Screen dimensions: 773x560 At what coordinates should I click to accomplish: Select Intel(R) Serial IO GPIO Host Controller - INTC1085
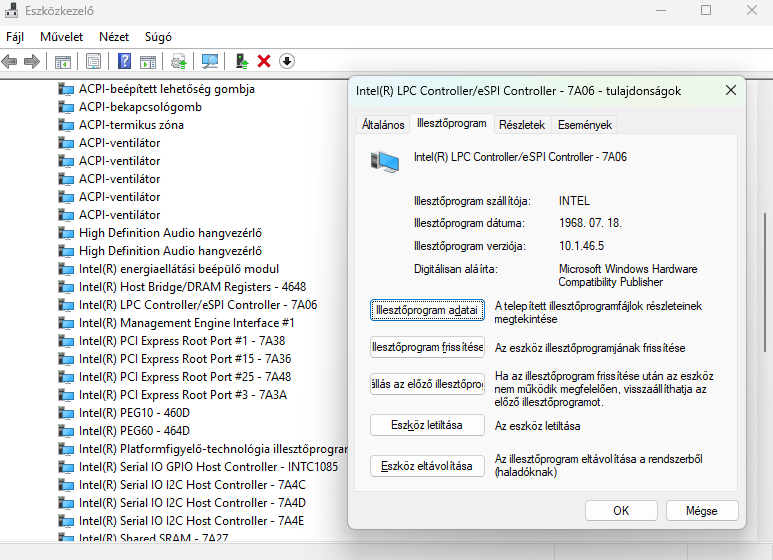(x=209, y=467)
